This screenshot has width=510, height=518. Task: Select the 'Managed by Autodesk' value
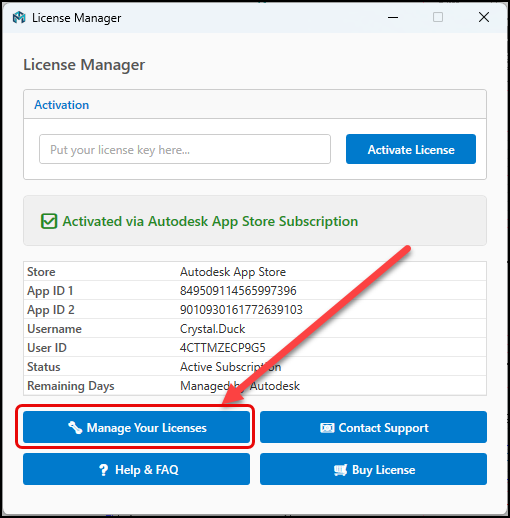pyautogui.click(x=240, y=386)
